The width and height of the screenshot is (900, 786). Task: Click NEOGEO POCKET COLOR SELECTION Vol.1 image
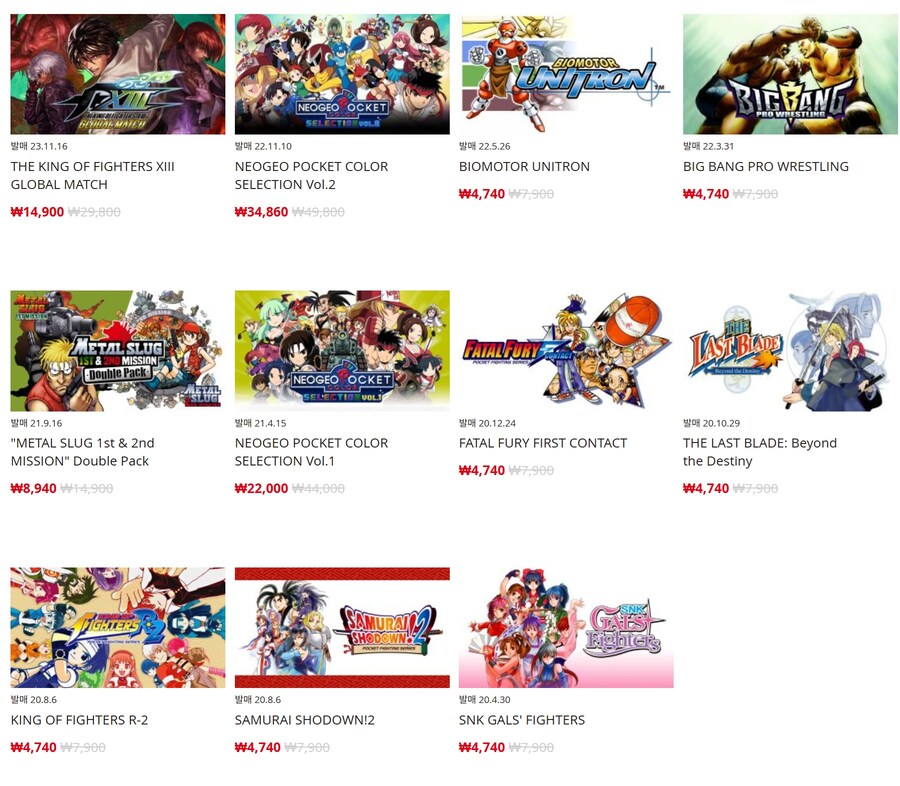(342, 351)
